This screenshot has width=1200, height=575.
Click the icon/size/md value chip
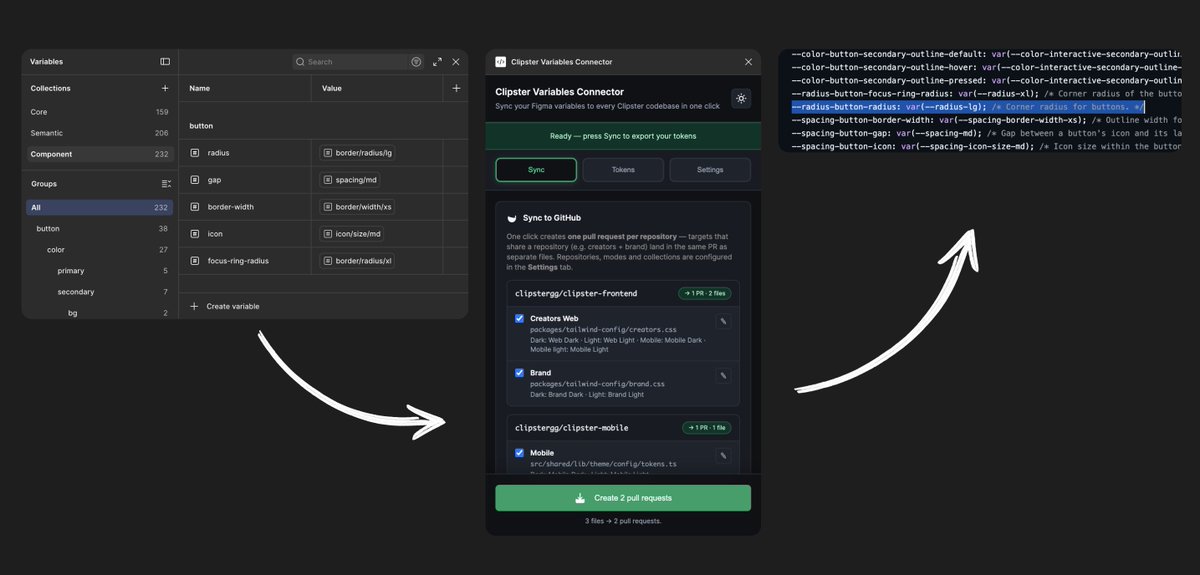pos(352,234)
